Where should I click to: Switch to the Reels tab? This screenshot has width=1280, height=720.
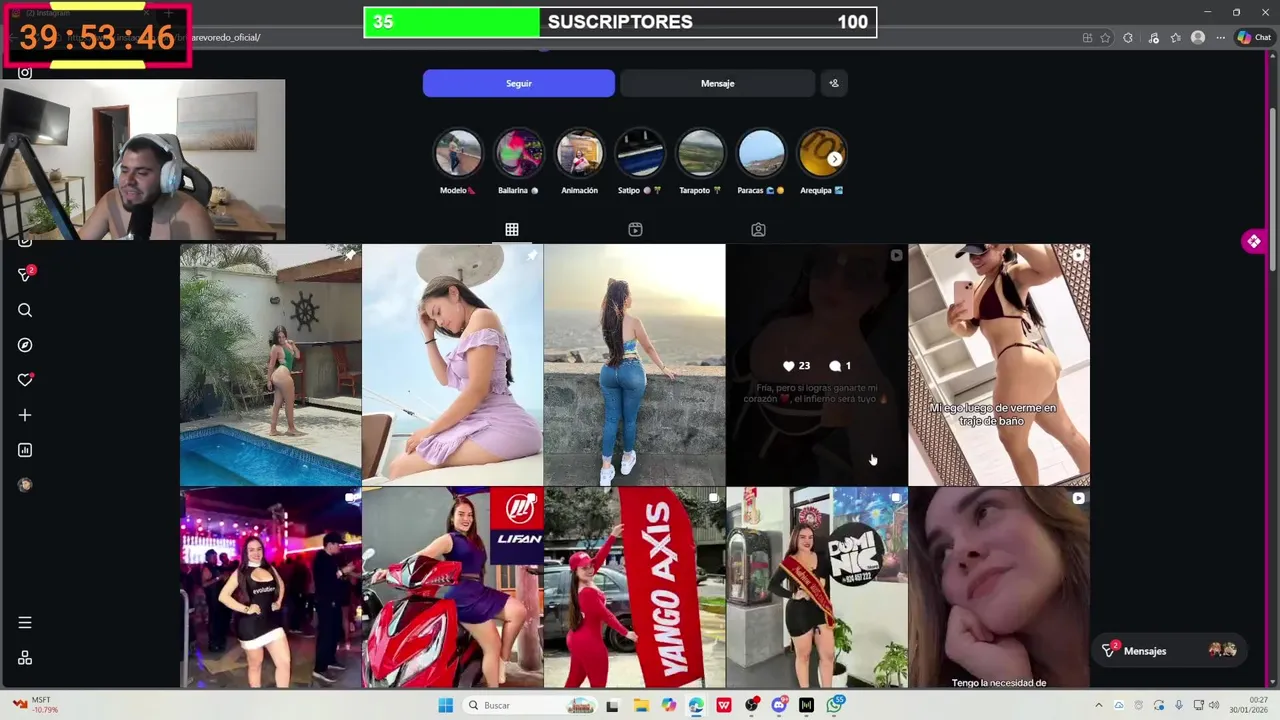coord(635,230)
